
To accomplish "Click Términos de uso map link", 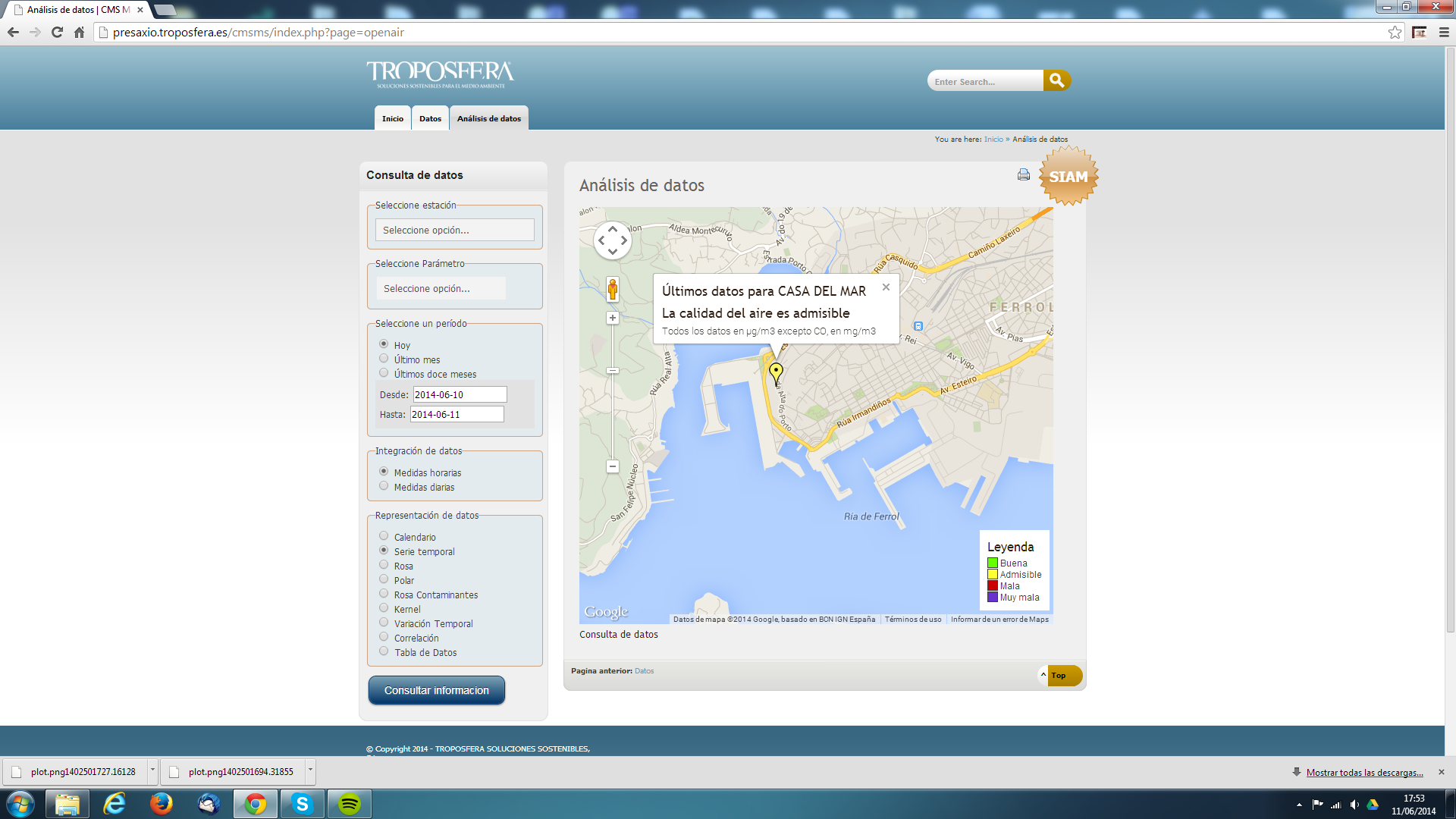I will coord(913,620).
